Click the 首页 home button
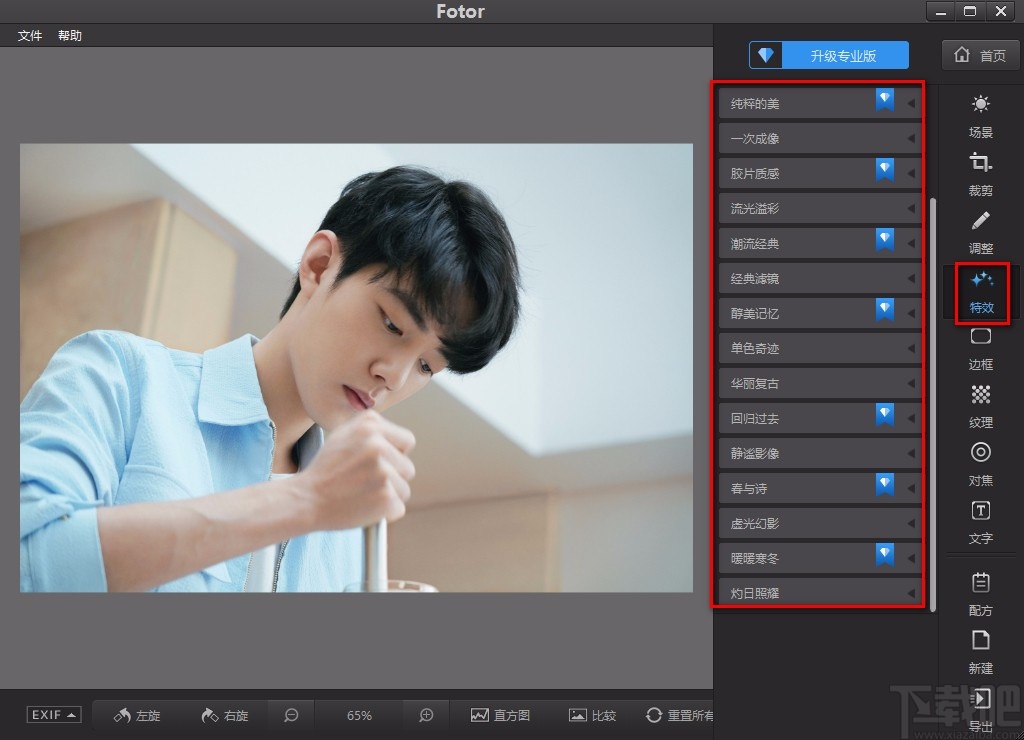 pyautogui.click(x=979, y=55)
